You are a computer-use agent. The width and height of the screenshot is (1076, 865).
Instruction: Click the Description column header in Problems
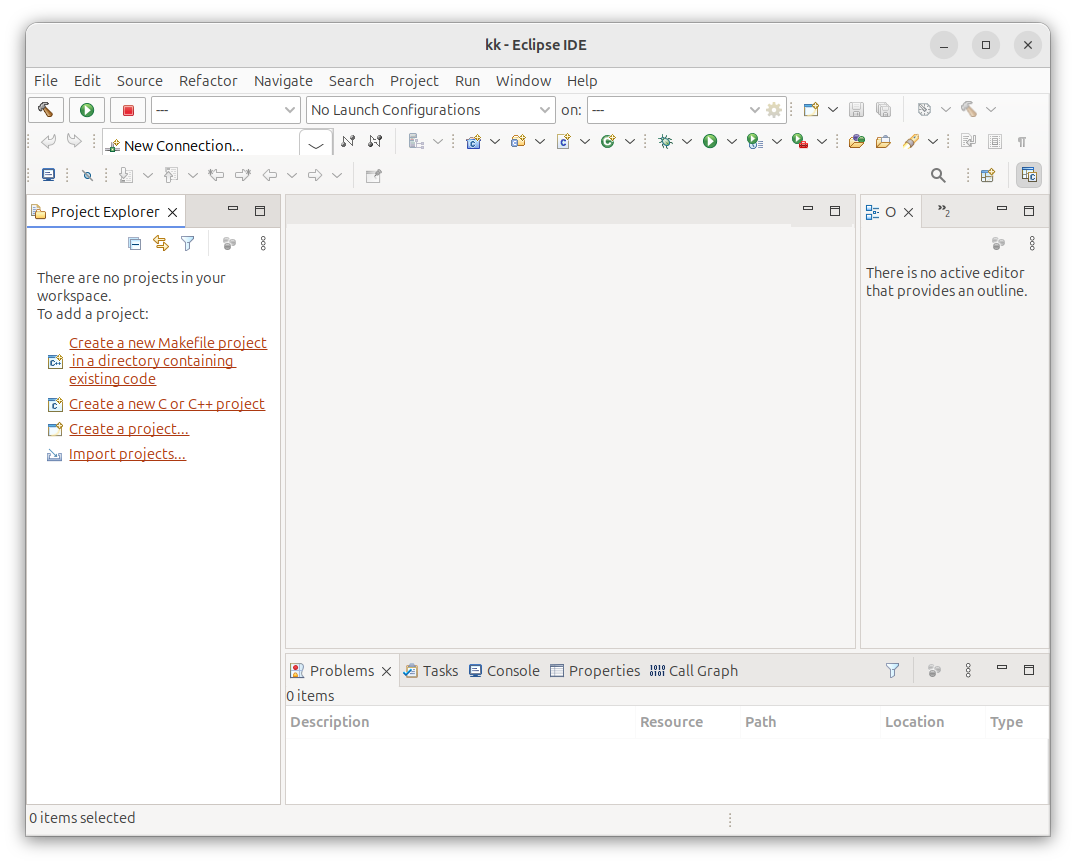[x=330, y=722]
